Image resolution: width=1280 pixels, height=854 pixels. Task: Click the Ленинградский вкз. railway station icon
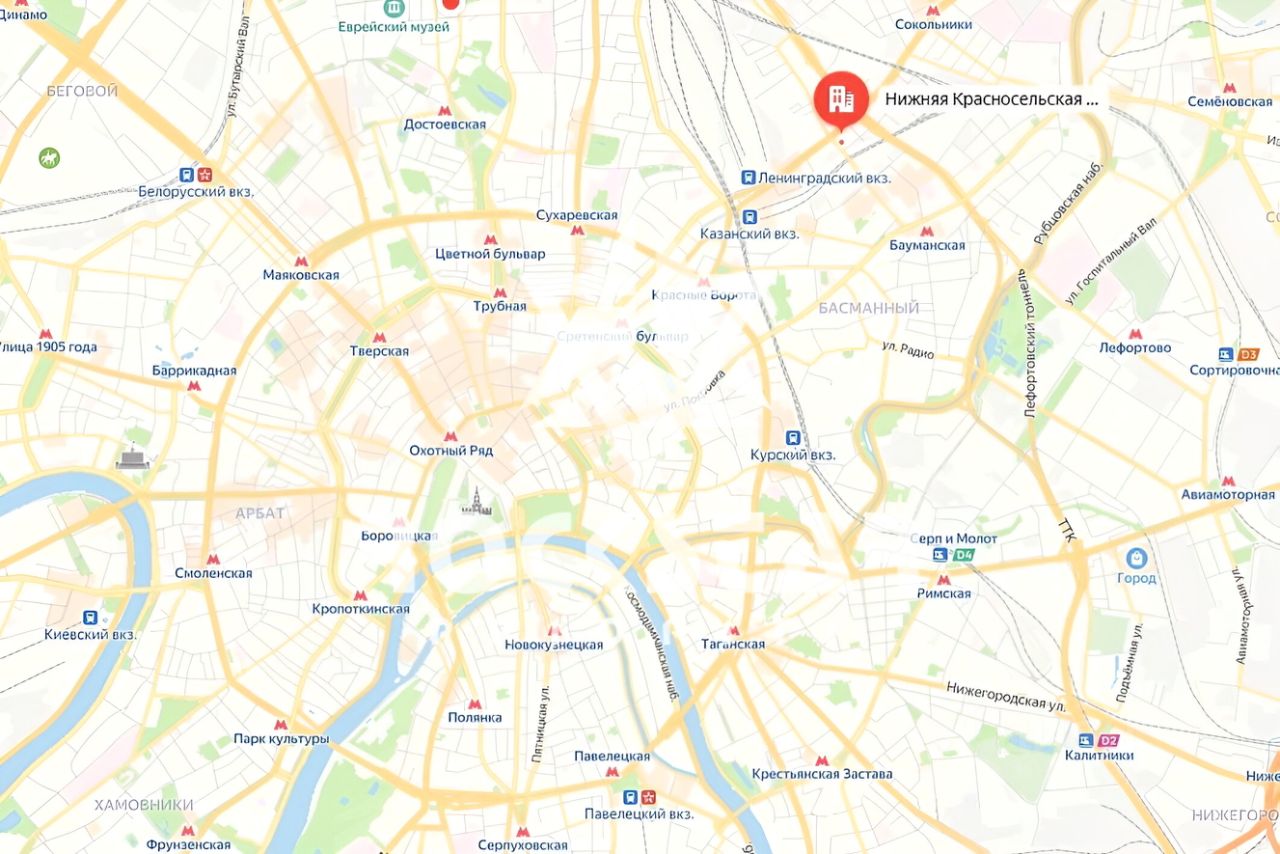coord(747,177)
